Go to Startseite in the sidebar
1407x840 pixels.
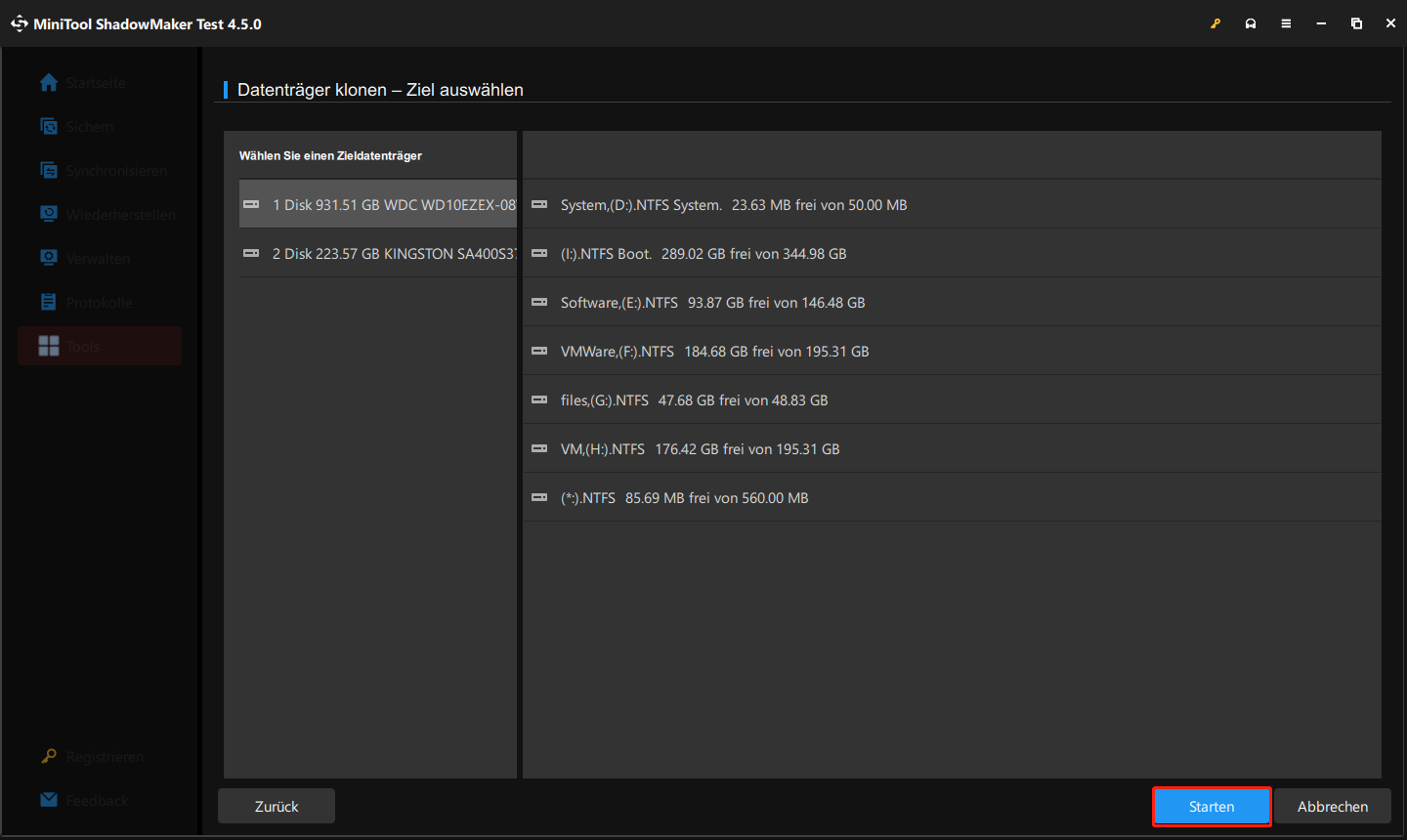click(x=96, y=83)
